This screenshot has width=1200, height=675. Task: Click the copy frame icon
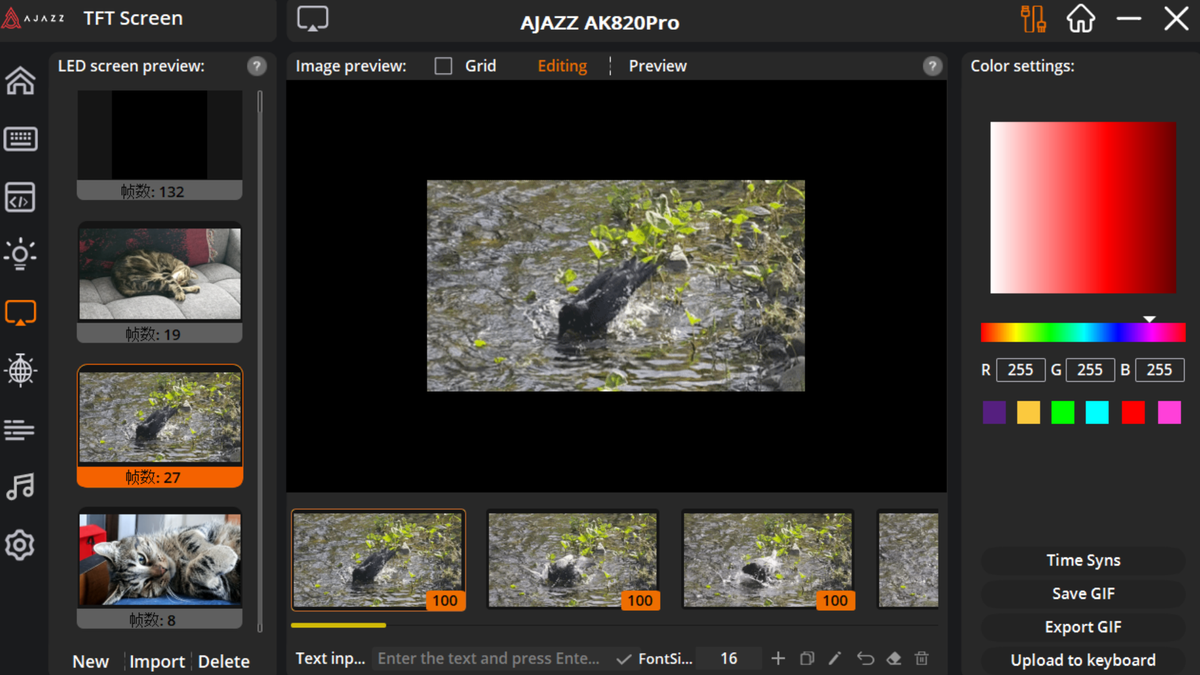tap(807, 658)
